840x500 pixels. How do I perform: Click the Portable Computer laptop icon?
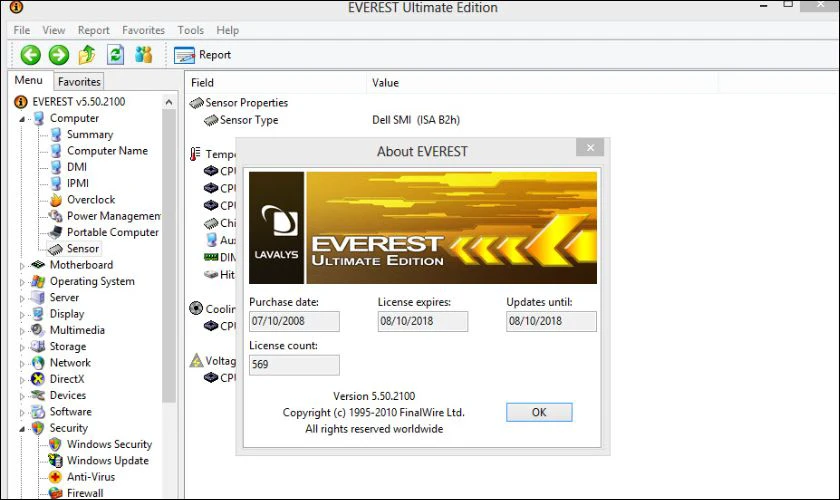[56, 233]
